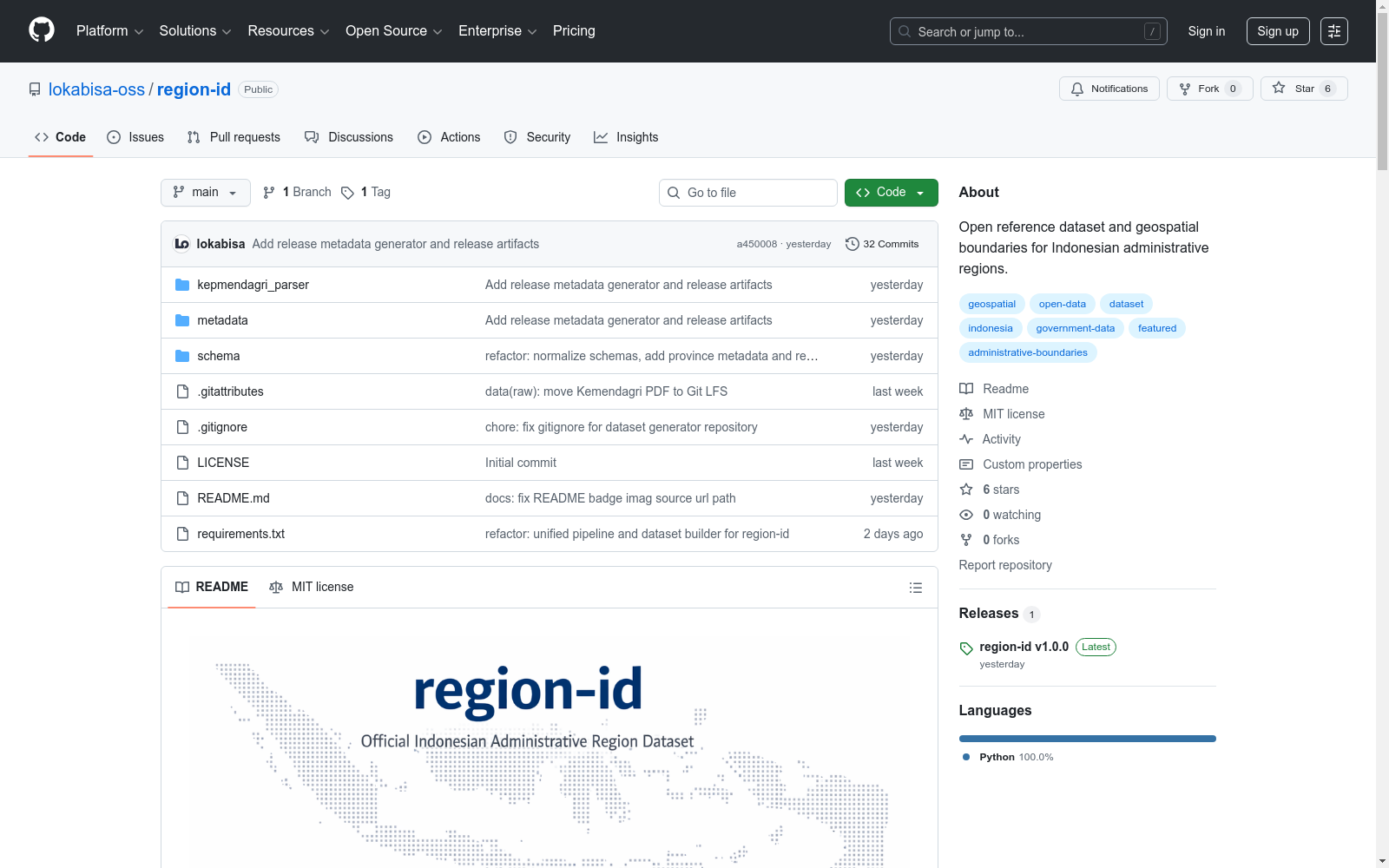Switch to the Pull requests tab

point(234,137)
